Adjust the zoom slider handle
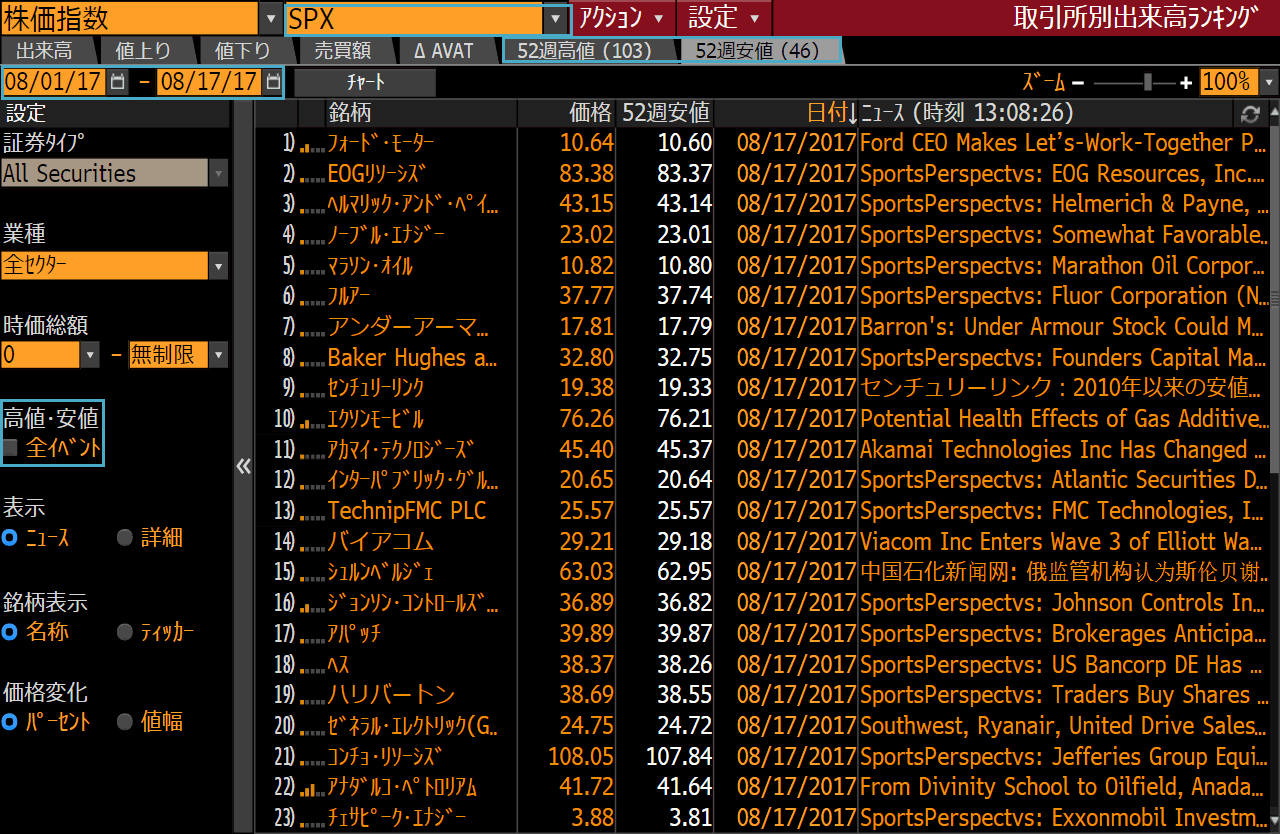This screenshot has height=834, width=1280. tap(1149, 82)
